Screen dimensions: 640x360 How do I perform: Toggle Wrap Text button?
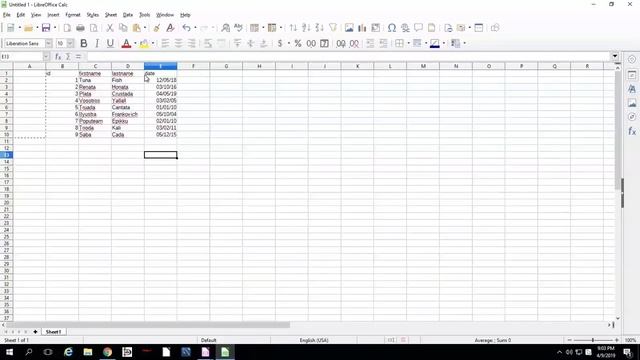coord(208,43)
